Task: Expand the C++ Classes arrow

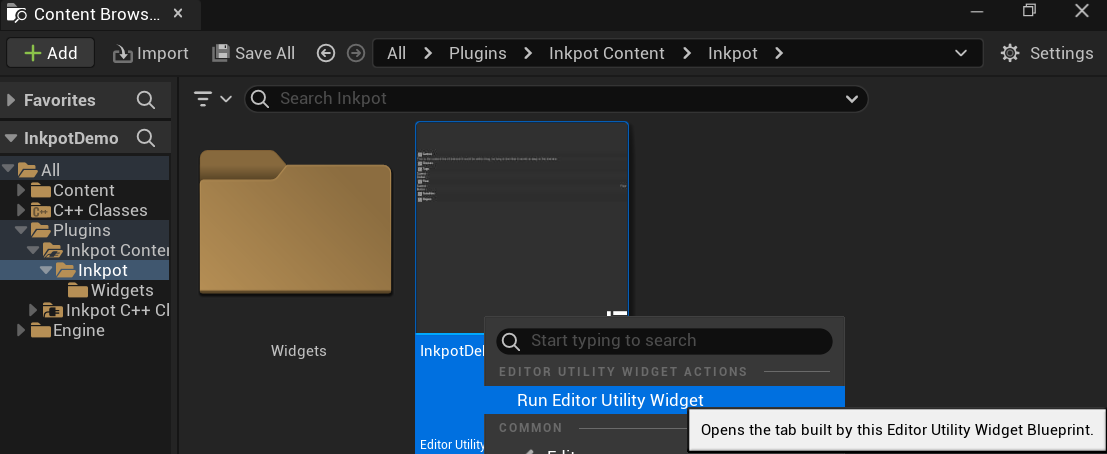Action: point(21,210)
